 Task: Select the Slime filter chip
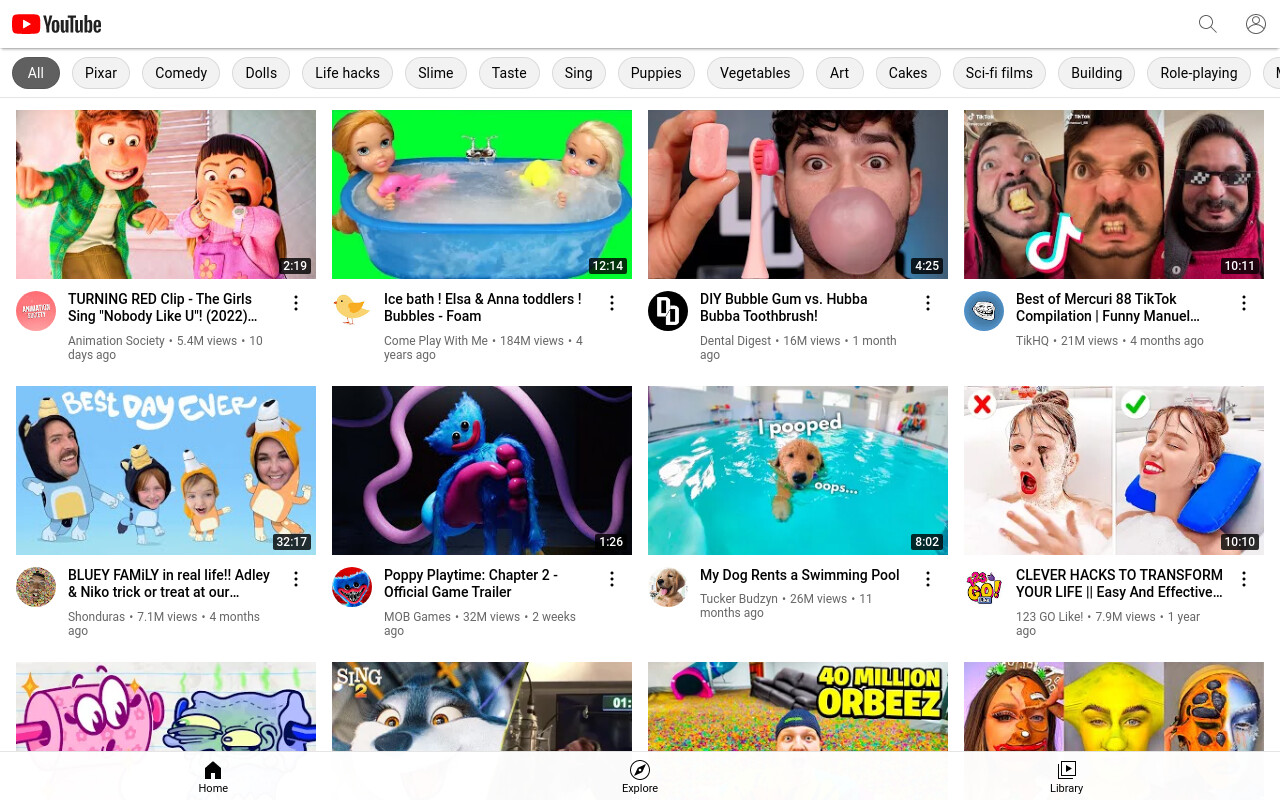tap(436, 73)
